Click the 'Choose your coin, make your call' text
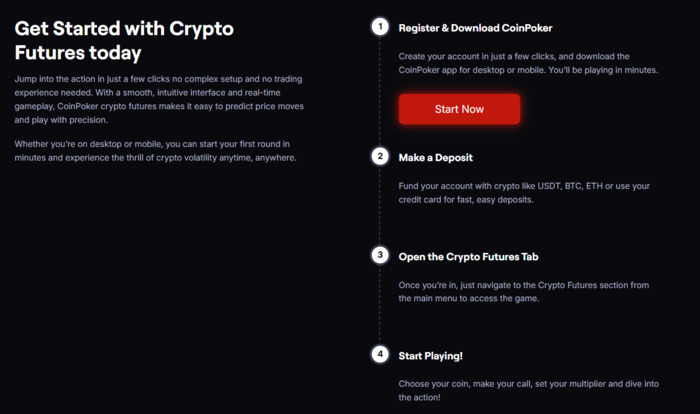 [x=529, y=390]
